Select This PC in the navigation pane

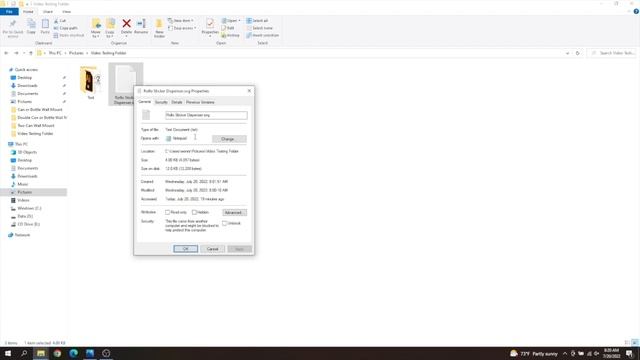pos(21,144)
